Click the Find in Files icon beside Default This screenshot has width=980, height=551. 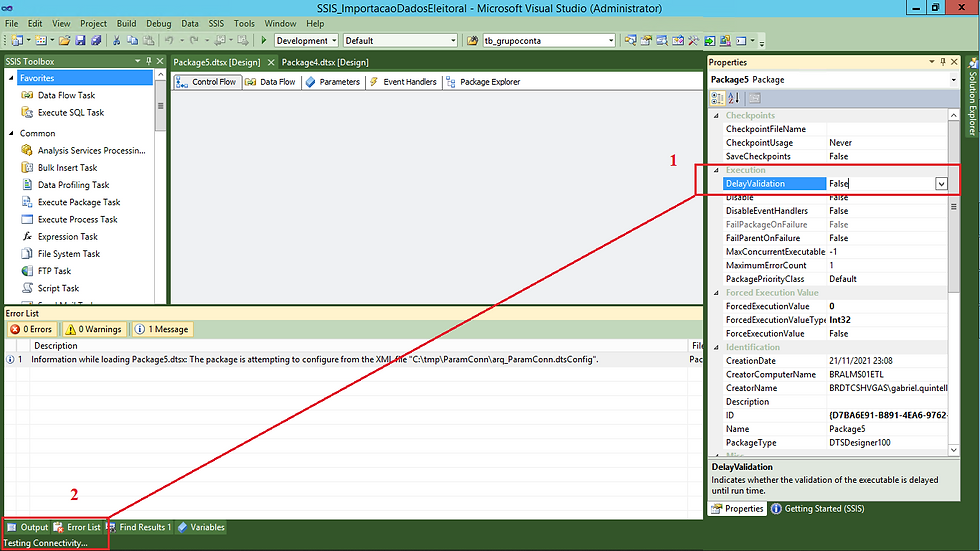[x=472, y=41]
